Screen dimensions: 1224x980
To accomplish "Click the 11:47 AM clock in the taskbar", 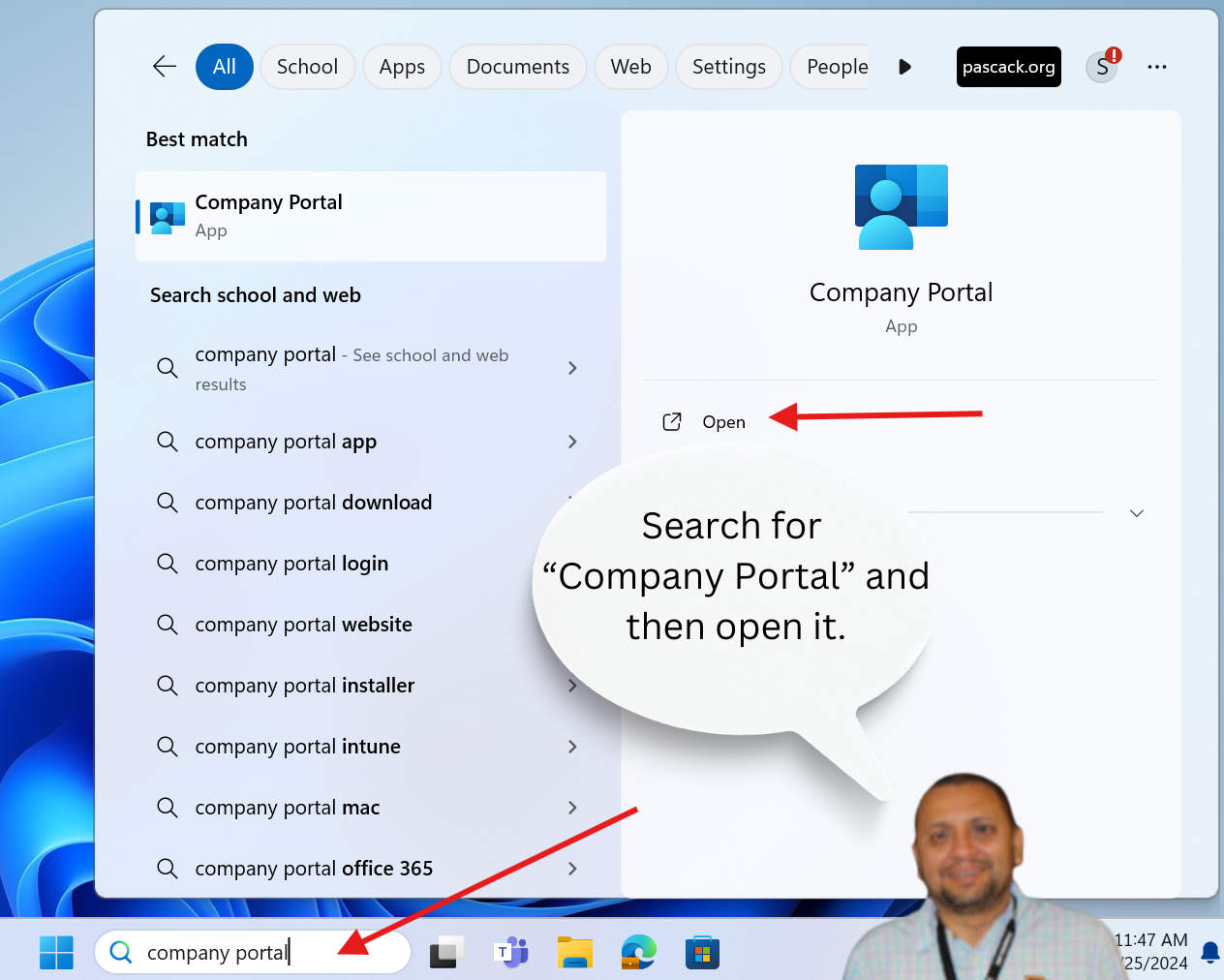I will point(1151,940).
